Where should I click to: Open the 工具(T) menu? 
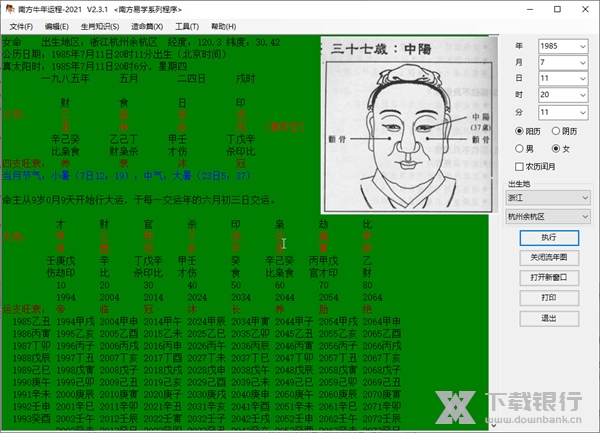186,26
